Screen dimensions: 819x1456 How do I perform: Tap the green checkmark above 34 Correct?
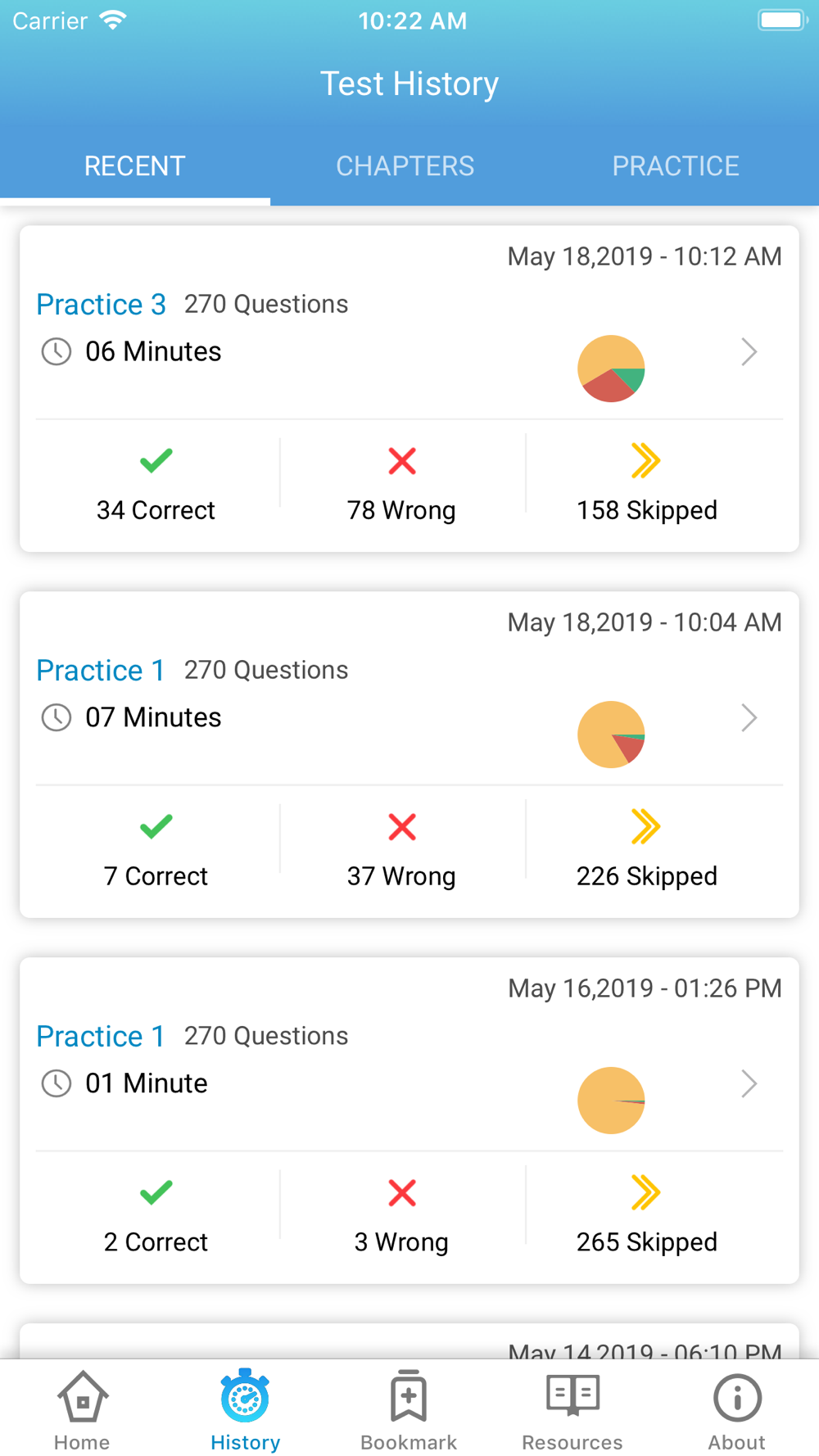click(x=156, y=461)
